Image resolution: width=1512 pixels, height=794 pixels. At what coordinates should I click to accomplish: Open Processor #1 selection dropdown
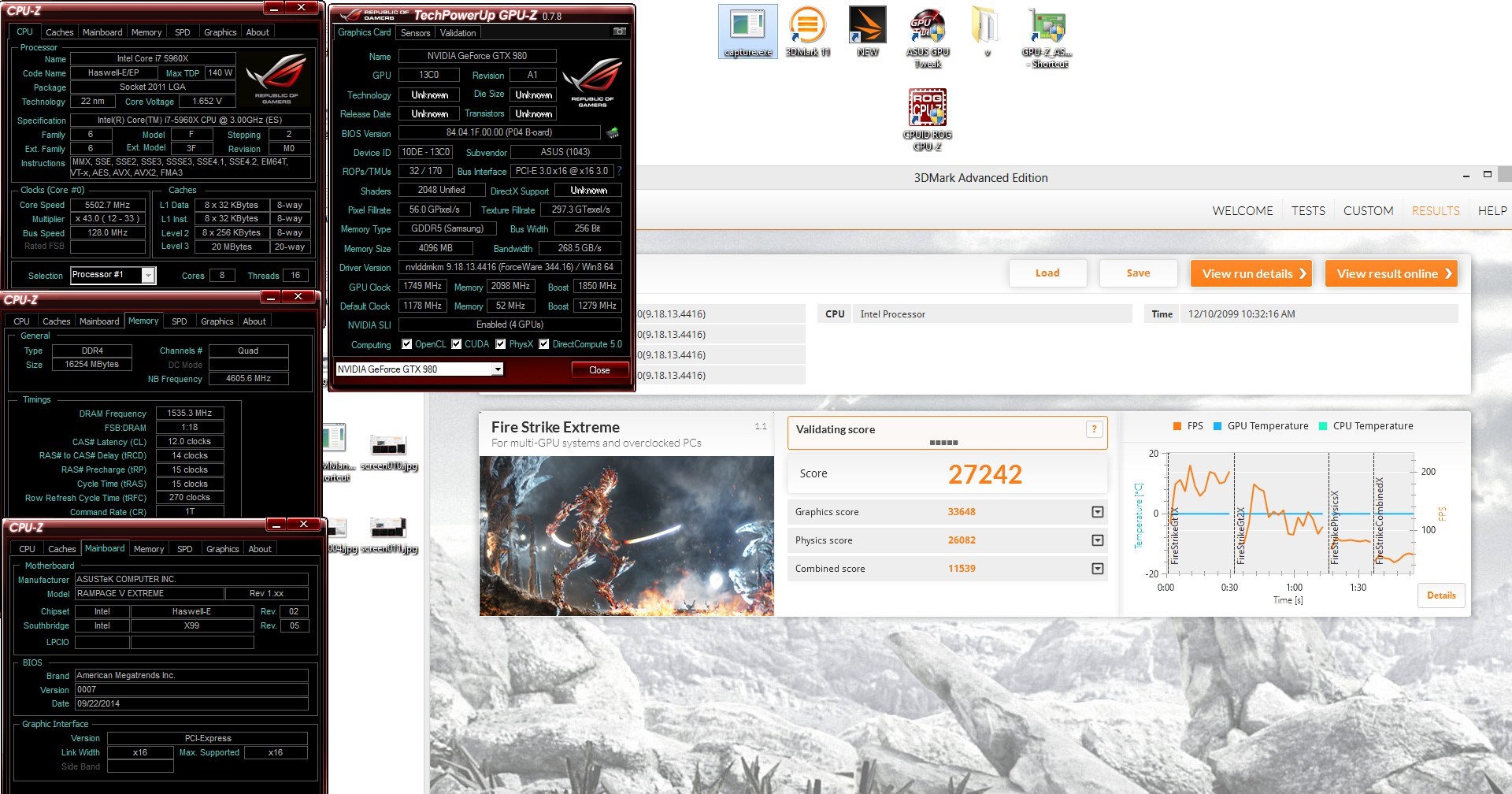coord(148,275)
